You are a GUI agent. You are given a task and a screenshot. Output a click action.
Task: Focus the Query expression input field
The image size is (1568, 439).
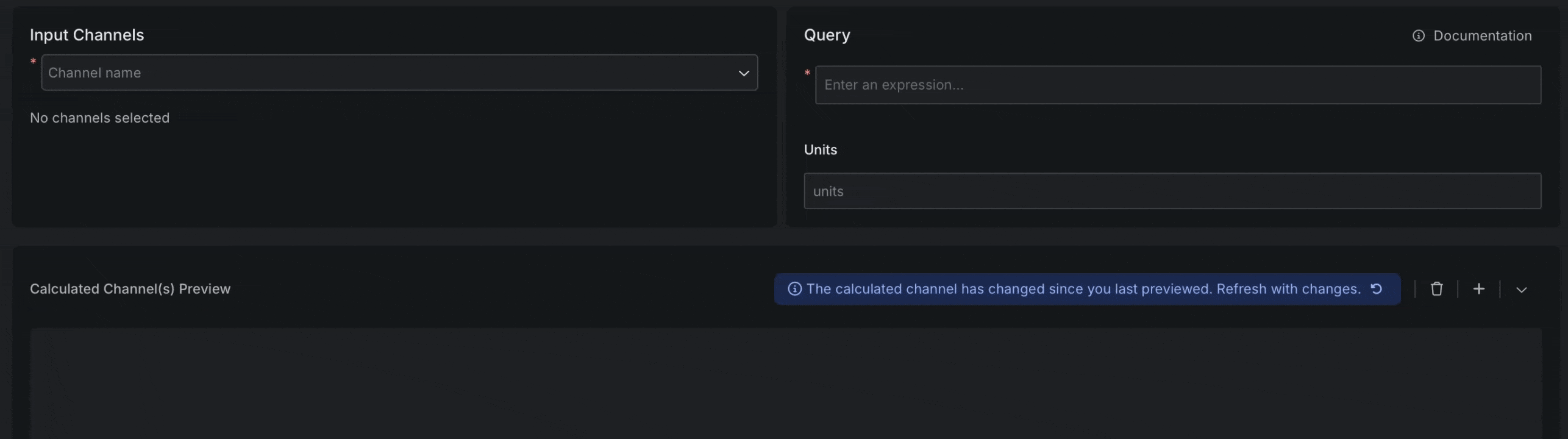1178,85
